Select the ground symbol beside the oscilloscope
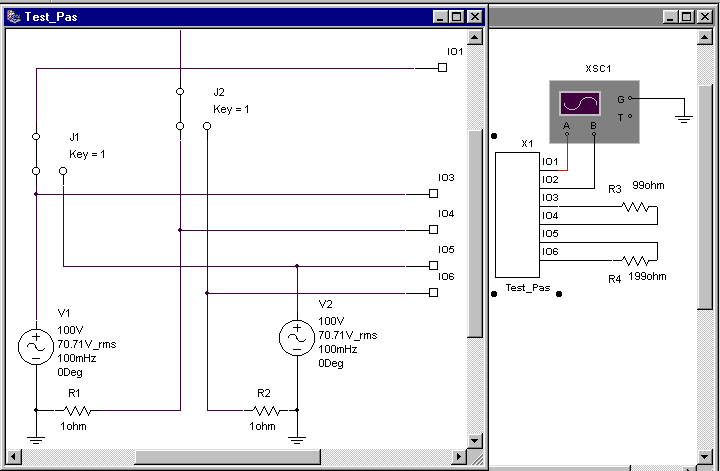 tap(684, 115)
